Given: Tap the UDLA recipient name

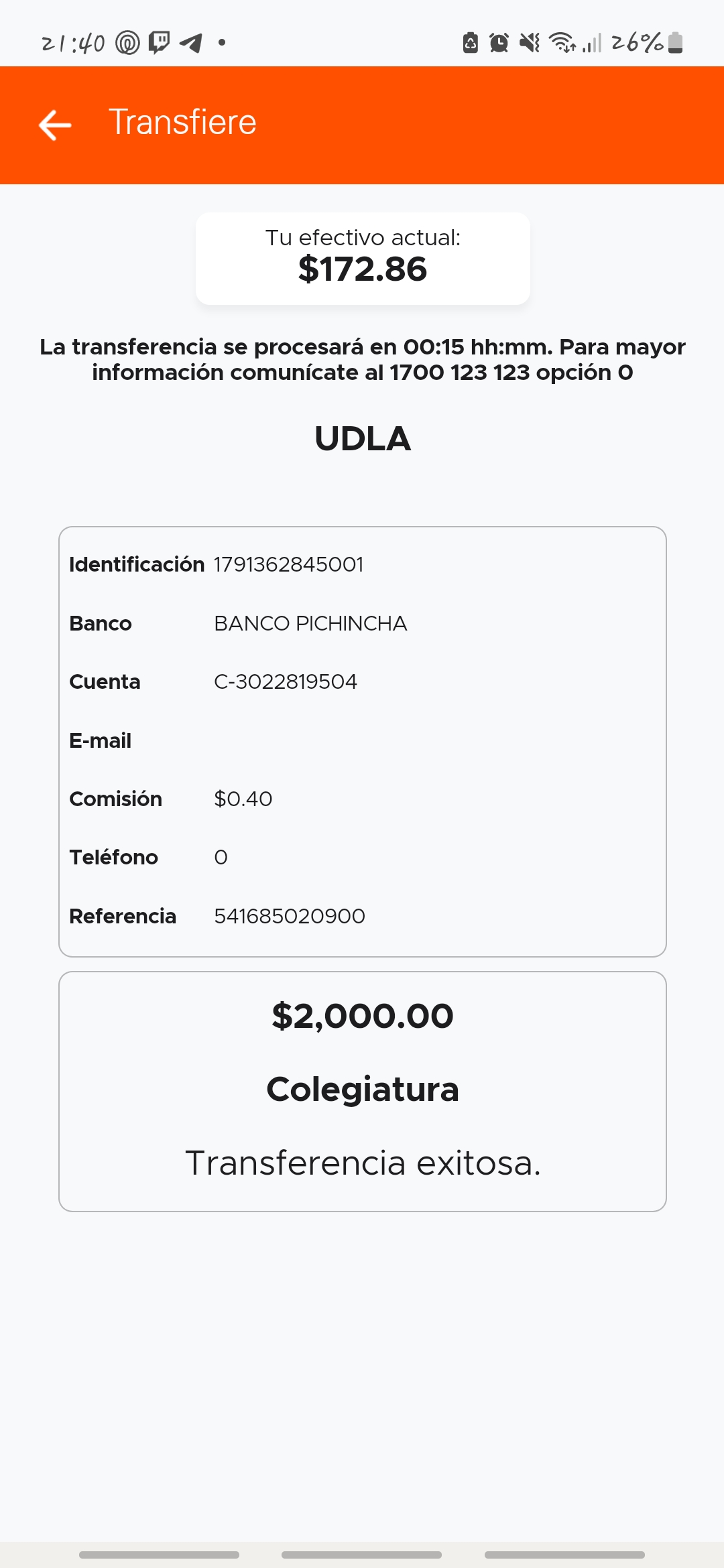Looking at the screenshot, I should (363, 439).
